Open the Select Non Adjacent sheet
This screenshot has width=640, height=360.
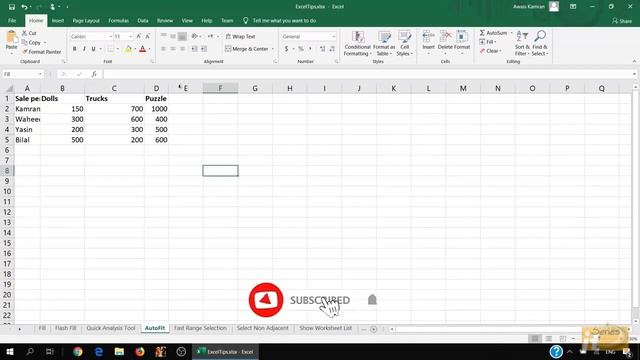(262, 328)
